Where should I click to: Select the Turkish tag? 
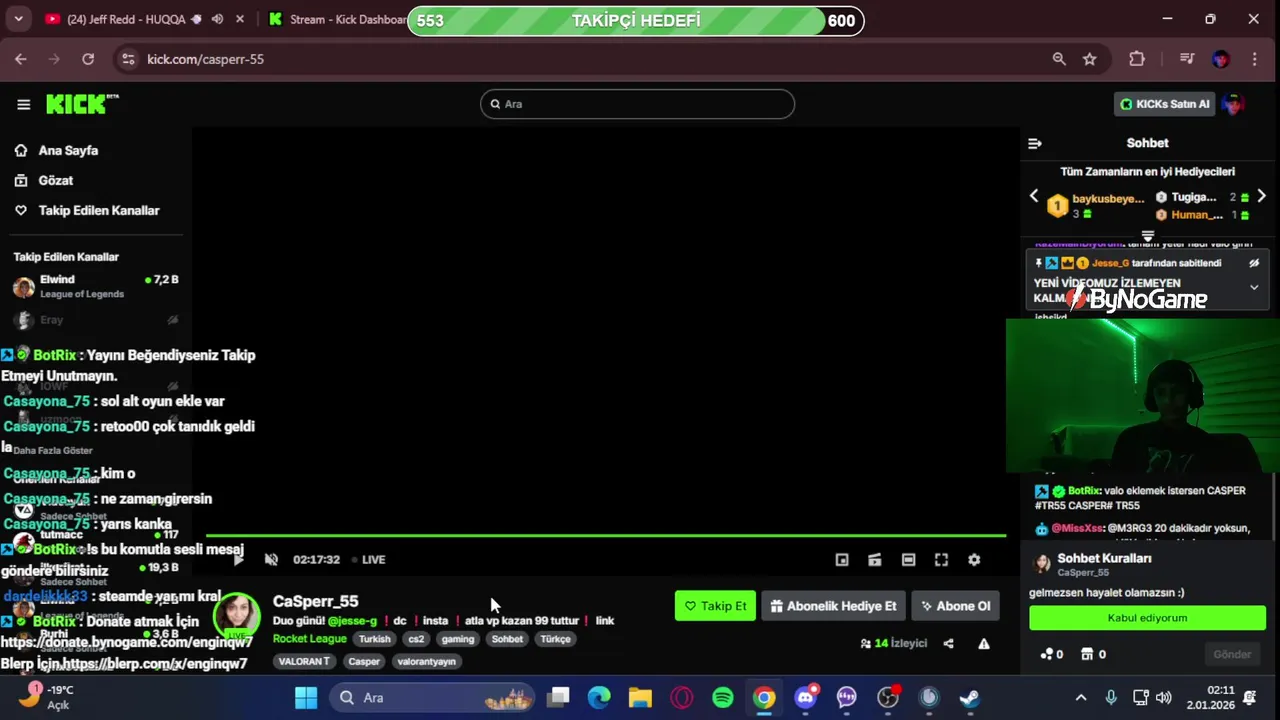coord(375,639)
